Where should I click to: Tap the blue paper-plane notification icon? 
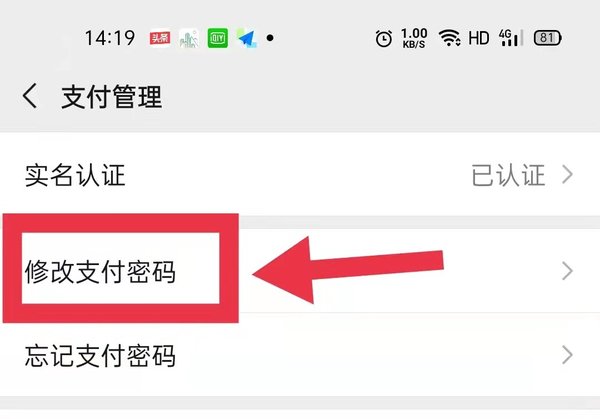tap(247, 38)
